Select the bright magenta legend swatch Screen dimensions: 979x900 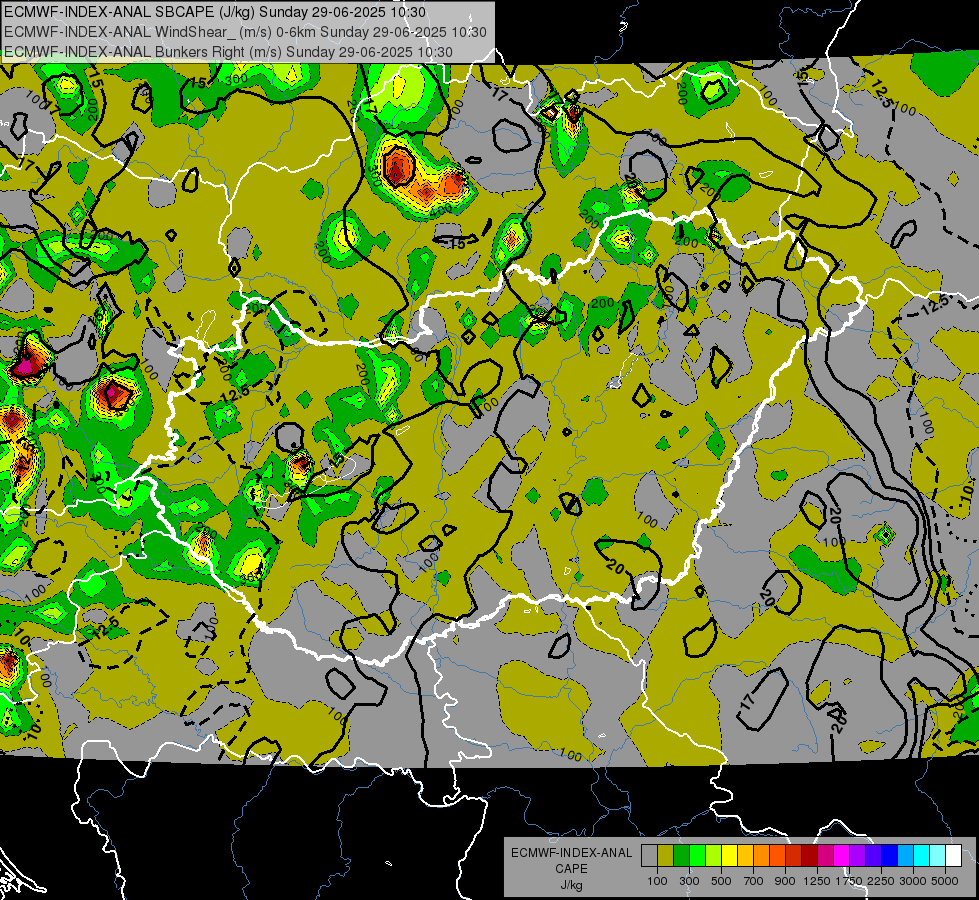click(x=842, y=856)
